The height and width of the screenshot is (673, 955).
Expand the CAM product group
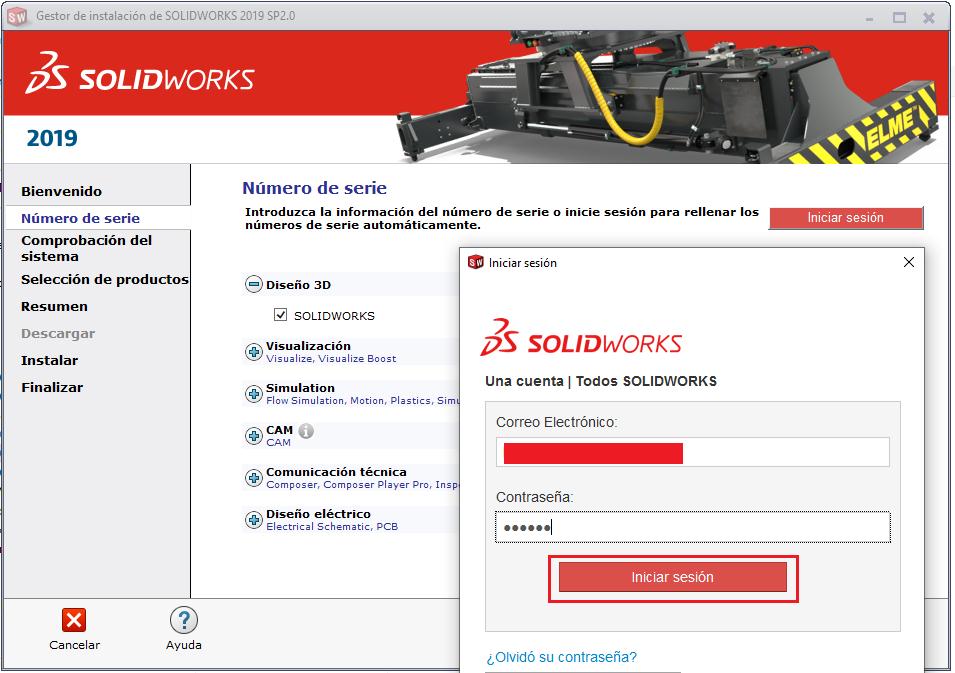coord(253,436)
